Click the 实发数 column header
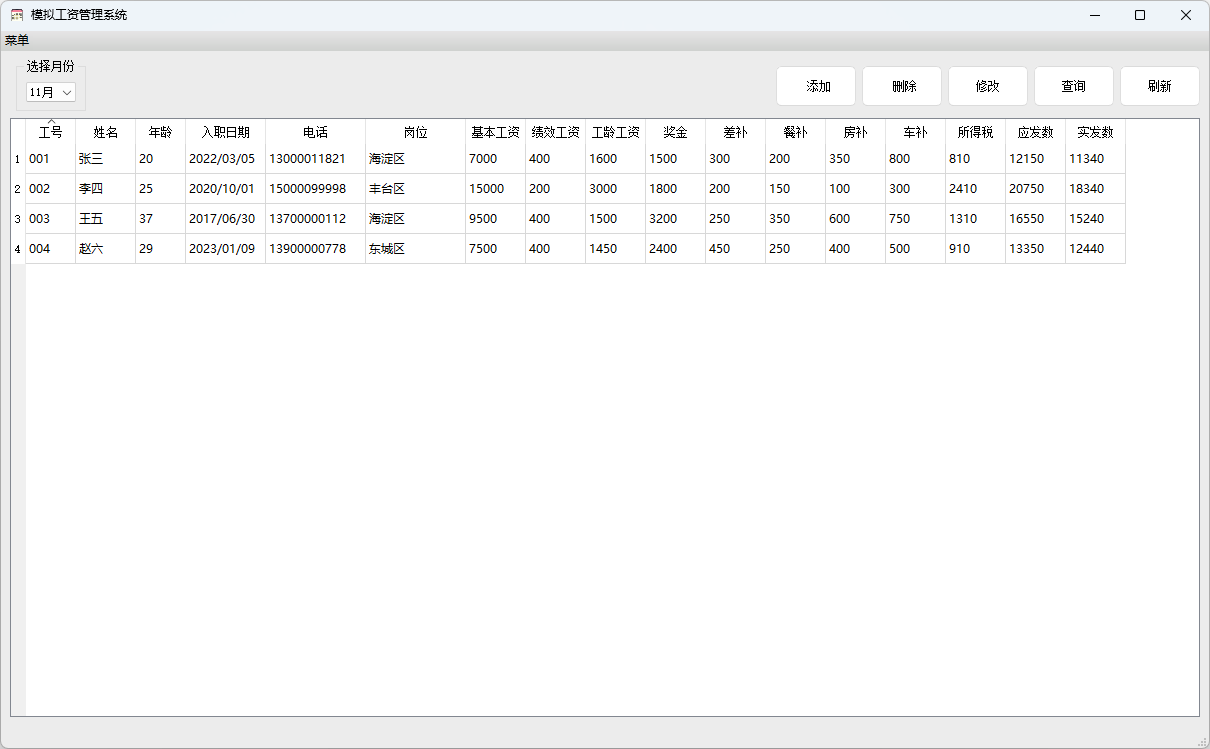Viewport: 1210px width, 749px height. (1096, 132)
